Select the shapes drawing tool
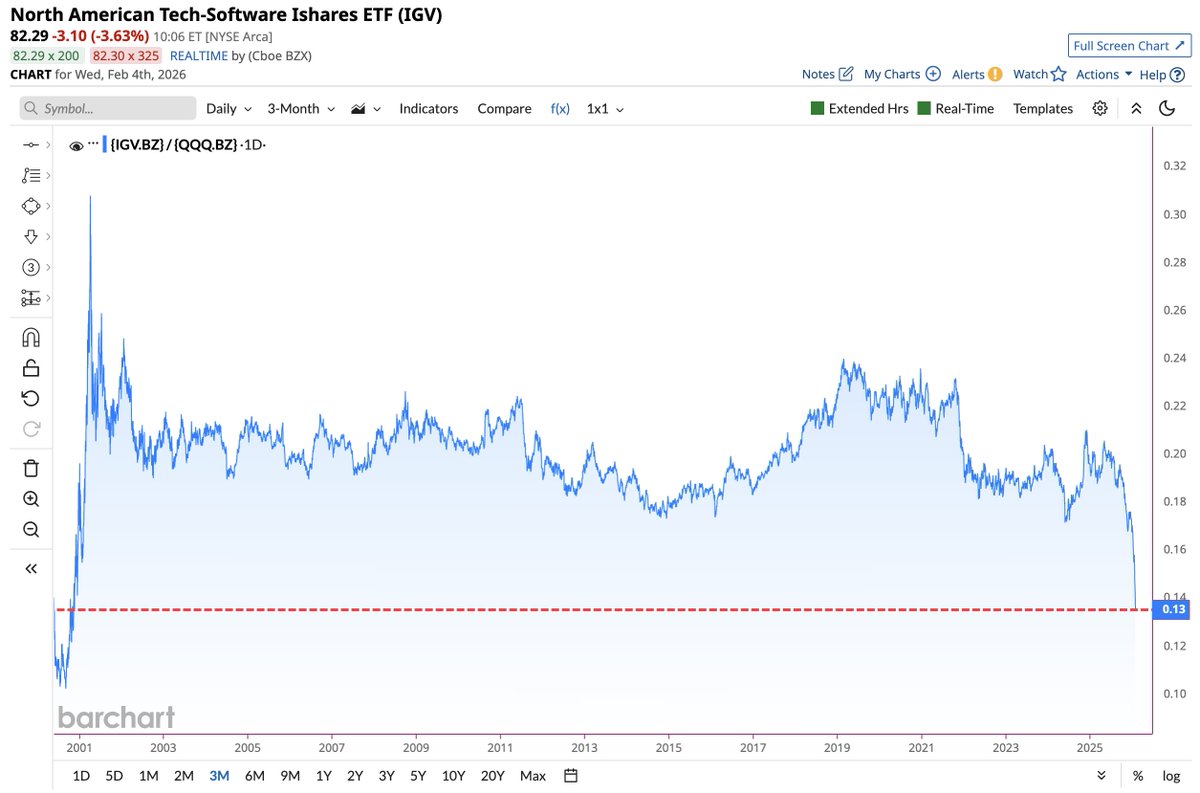Image resolution: width=1200 pixels, height=793 pixels. point(30,206)
